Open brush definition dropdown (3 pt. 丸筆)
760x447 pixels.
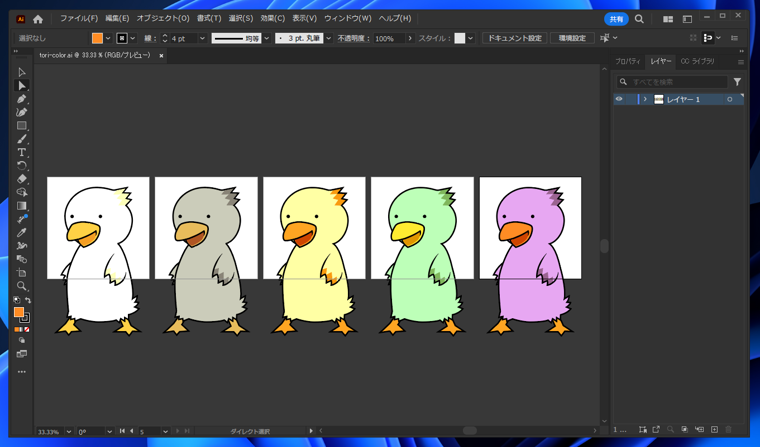click(x=329, y=38)
